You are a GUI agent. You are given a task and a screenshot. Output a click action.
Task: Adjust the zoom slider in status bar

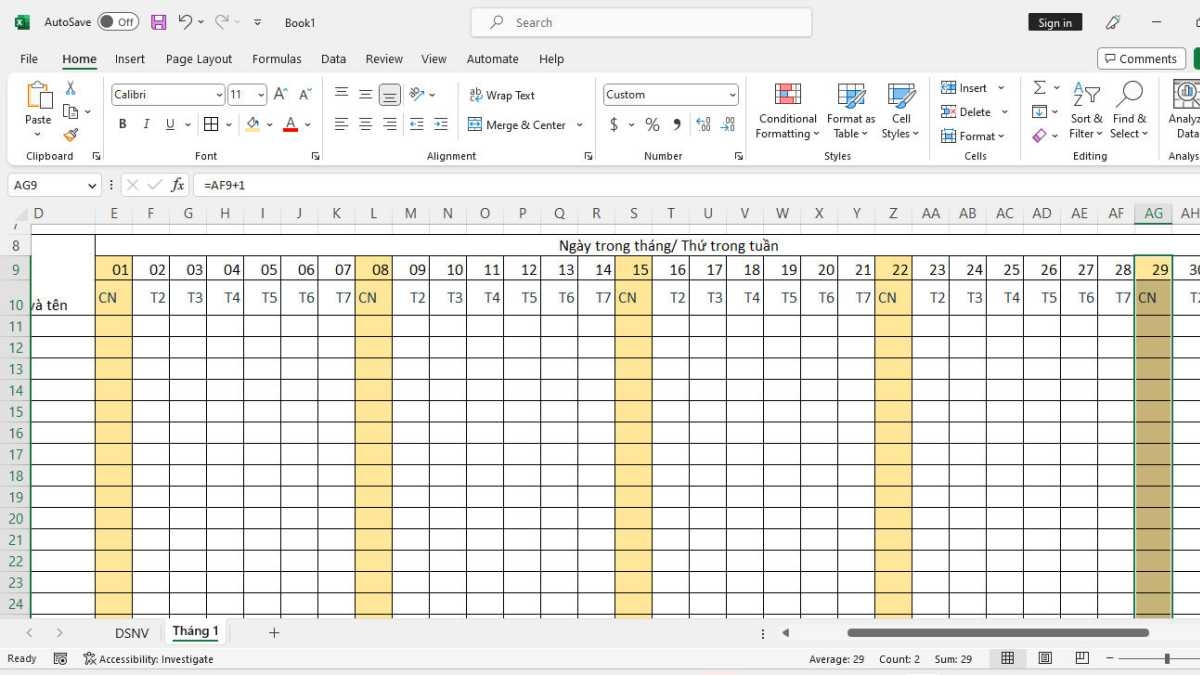[x=1167, y=658]
